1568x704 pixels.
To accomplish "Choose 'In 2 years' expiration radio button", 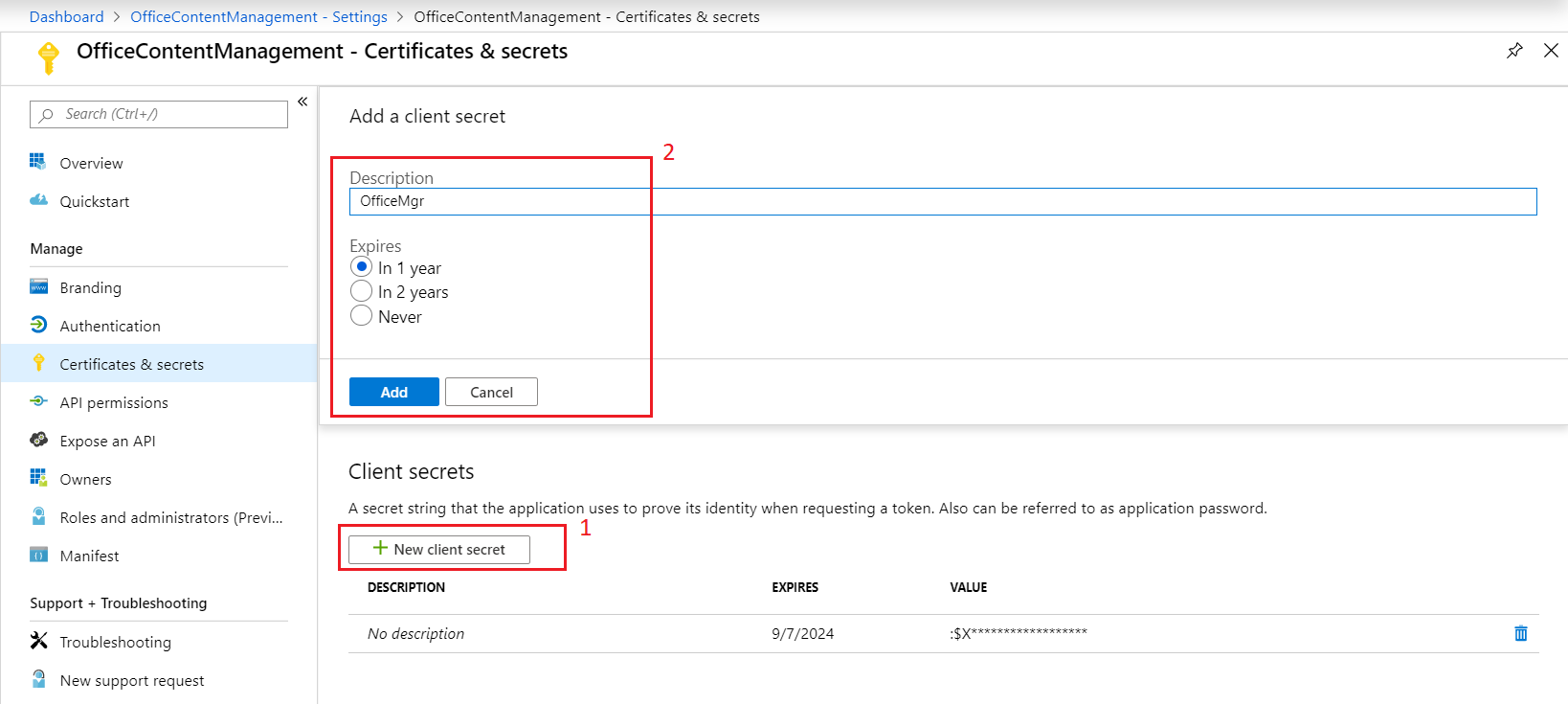I will coord(361,291).
